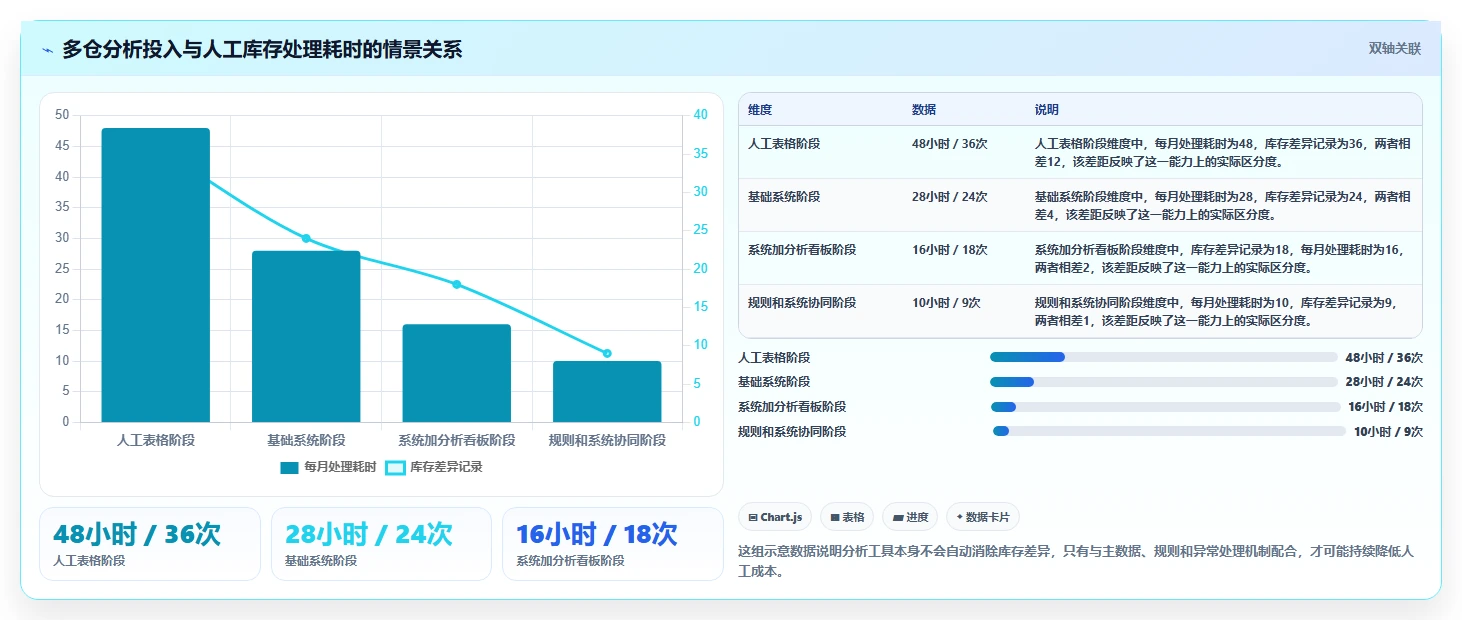The height and width of the screenshot is (620, 1462).
Task: Select the 进度 tag pill
Action: (x=910, y=517)
